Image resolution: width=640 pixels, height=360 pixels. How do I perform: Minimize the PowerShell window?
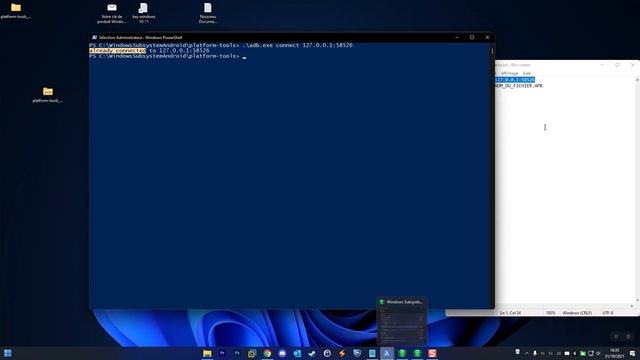click(x=457, y=38)
